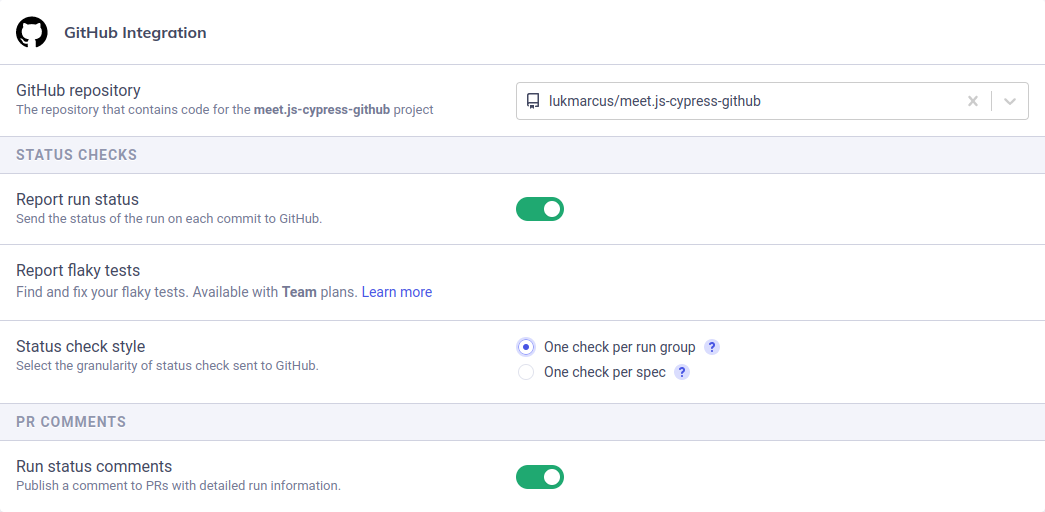The width and height of the screenshot is (1045, 512).
Task: Click the 'The repository that contains code' description
Action: pyautogui.click(x=225, y=109)
